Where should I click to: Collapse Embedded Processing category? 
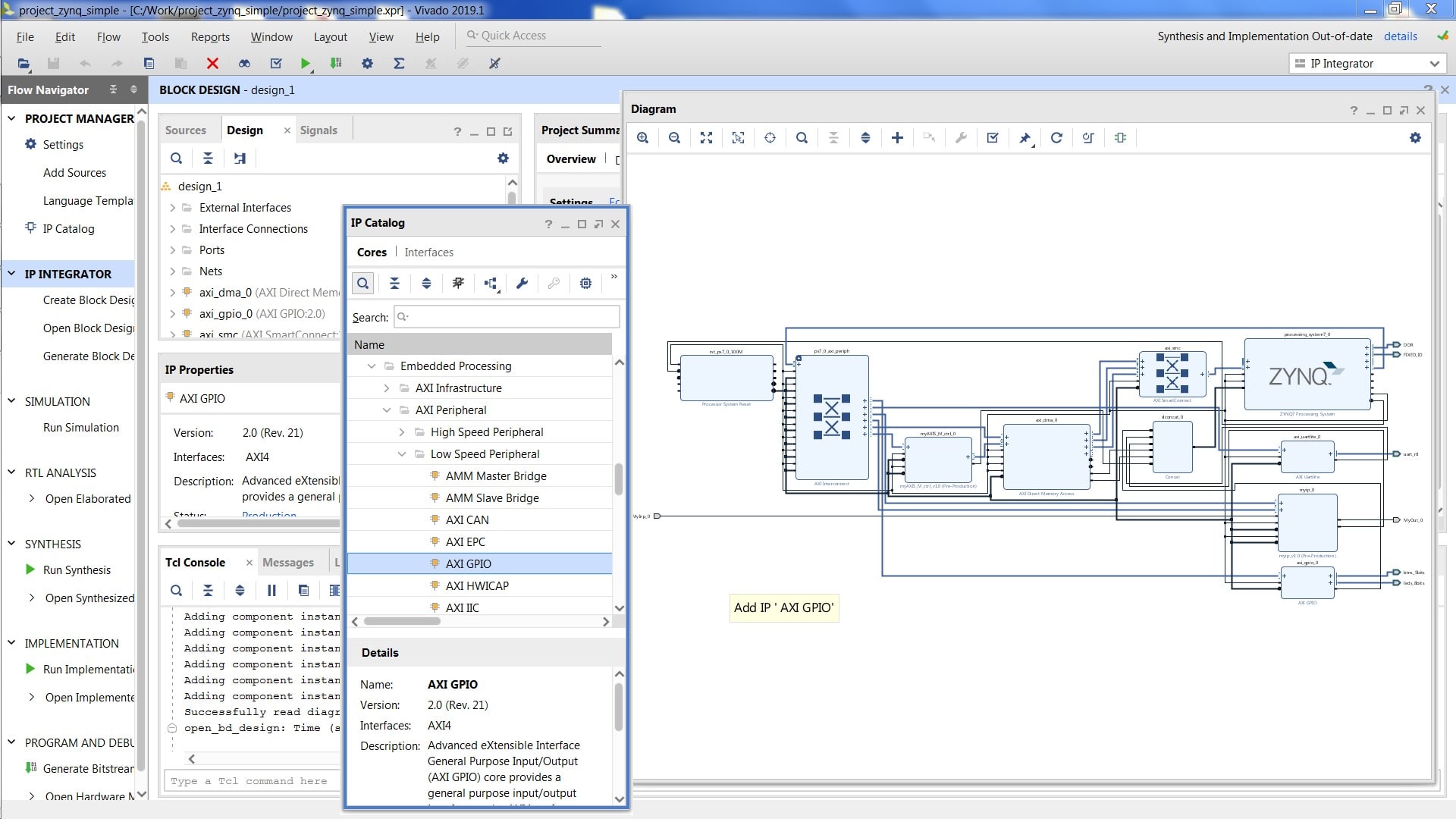point(372,366)
